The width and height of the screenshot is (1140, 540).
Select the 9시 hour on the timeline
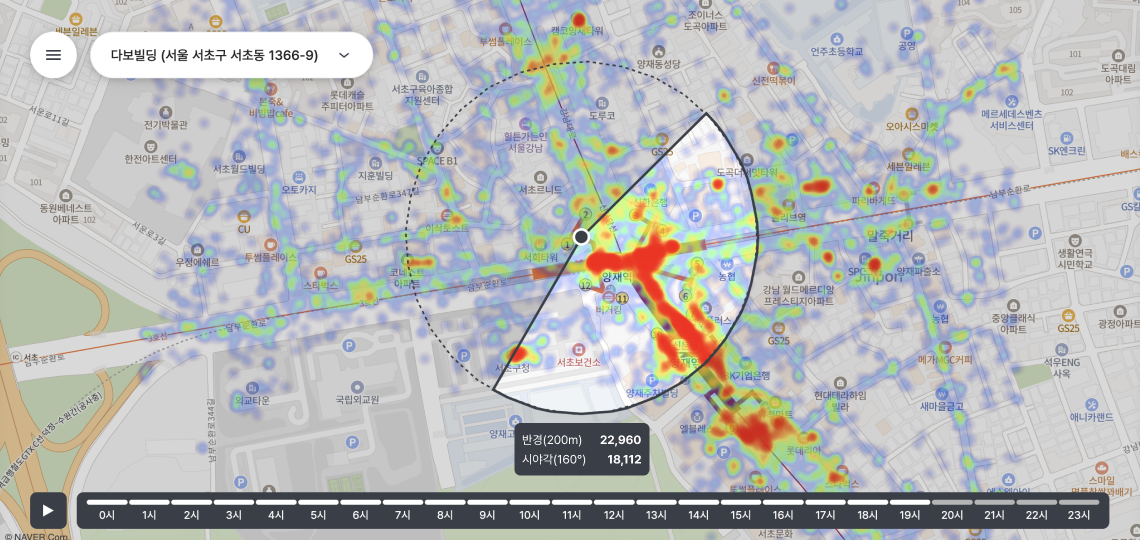[487, 509]
